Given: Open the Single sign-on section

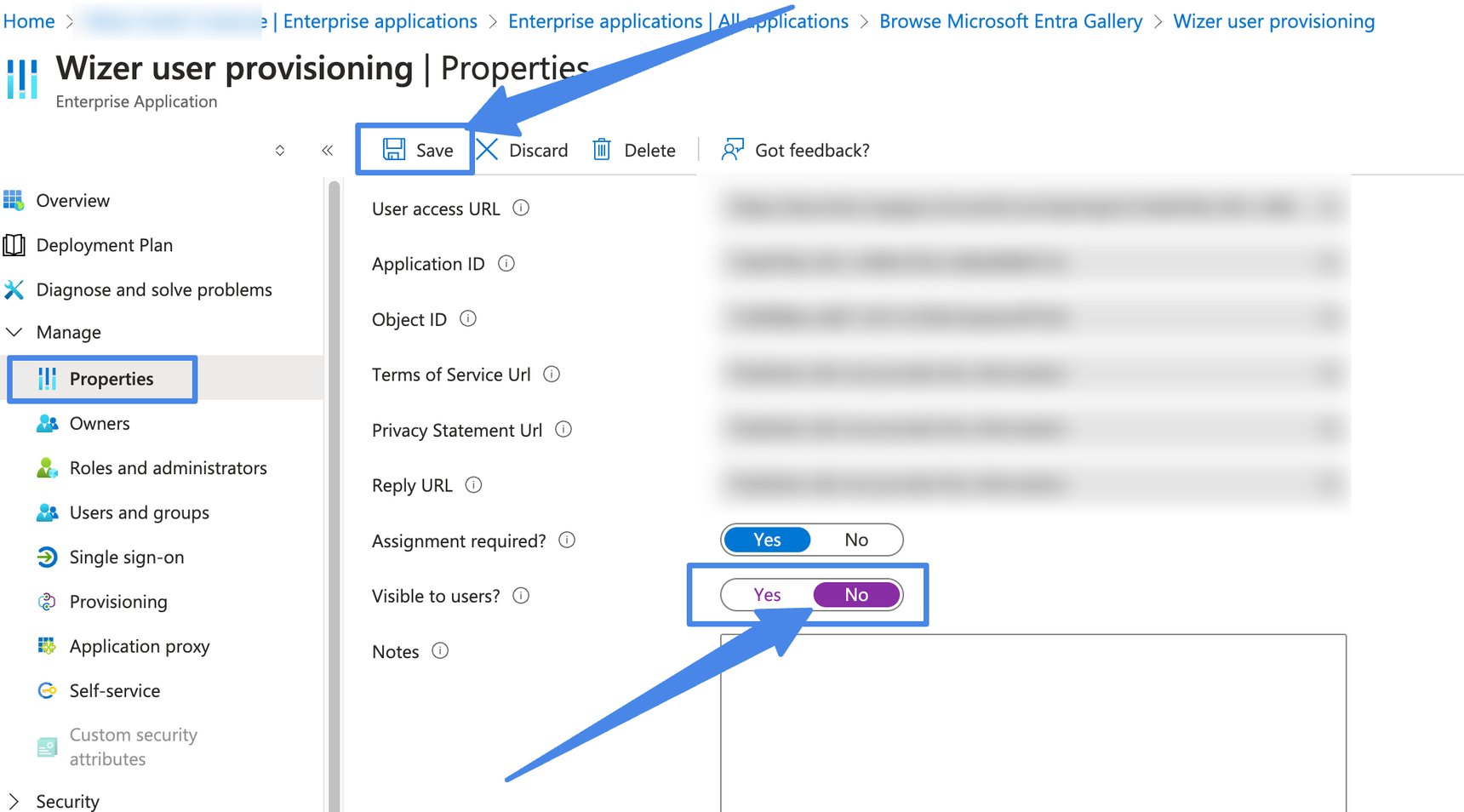Looking at the screenshot, I should coord(126,557).
